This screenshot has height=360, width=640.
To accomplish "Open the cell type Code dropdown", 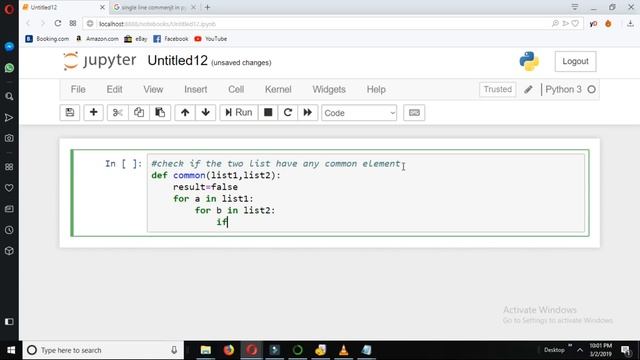I will pyautogui.click(x=359, y=113).
